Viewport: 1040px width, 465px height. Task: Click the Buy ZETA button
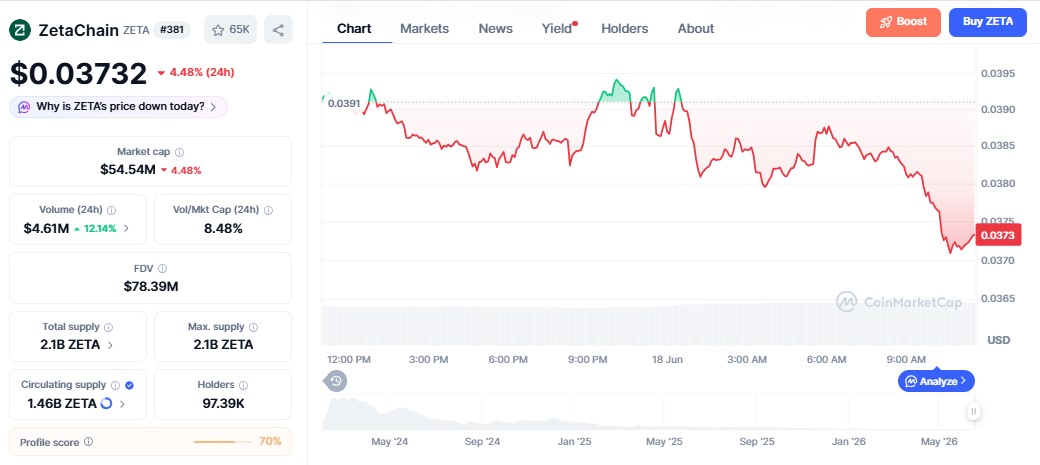click(988, 22)
